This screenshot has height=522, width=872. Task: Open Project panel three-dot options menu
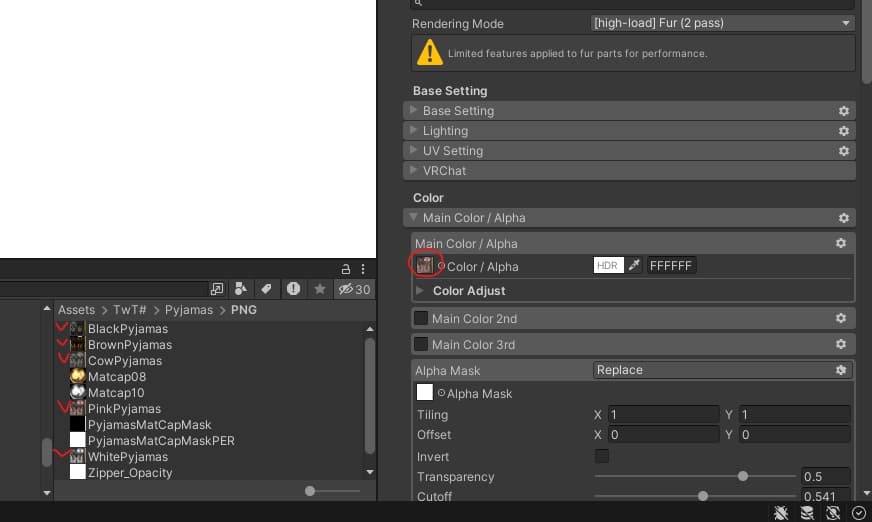(363, 269)
